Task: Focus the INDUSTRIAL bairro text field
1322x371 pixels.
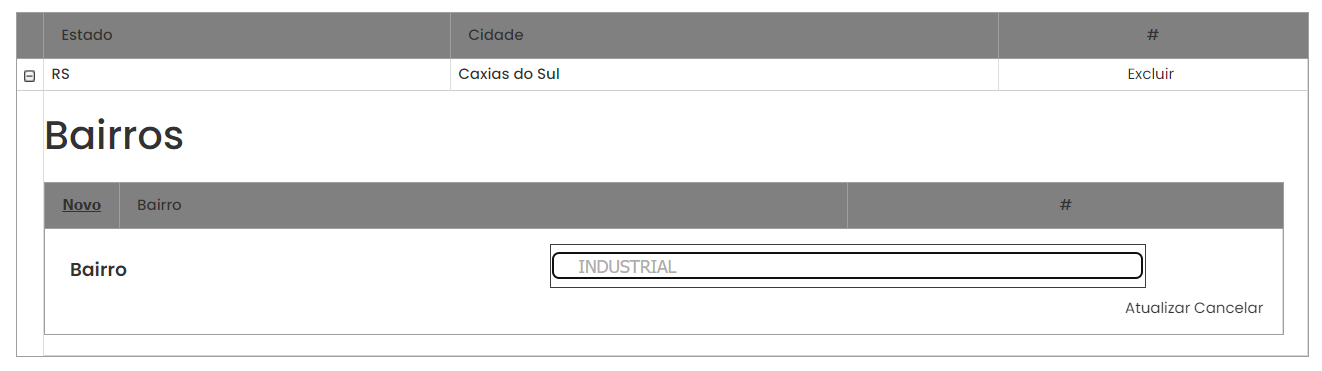Action: tap(847, 266)
